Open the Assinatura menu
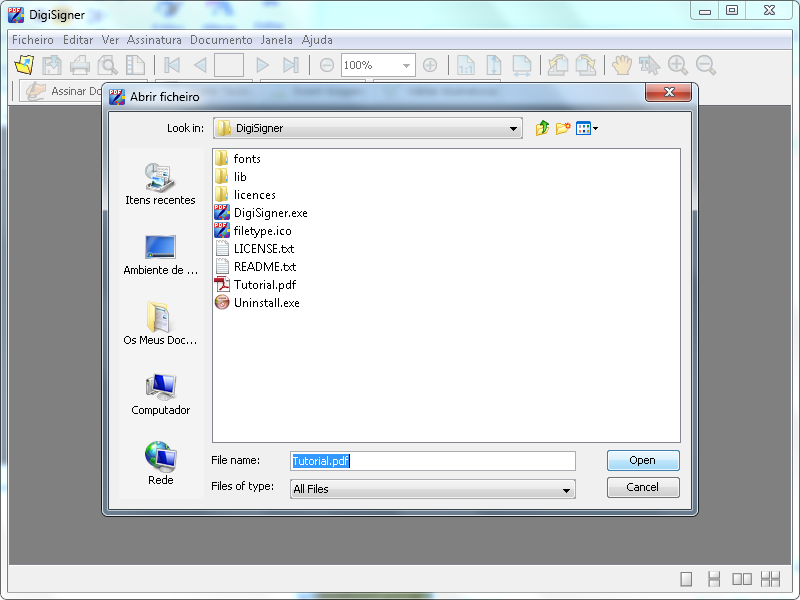The width and height of the screenshot is (800, 600). coord(154,40)
